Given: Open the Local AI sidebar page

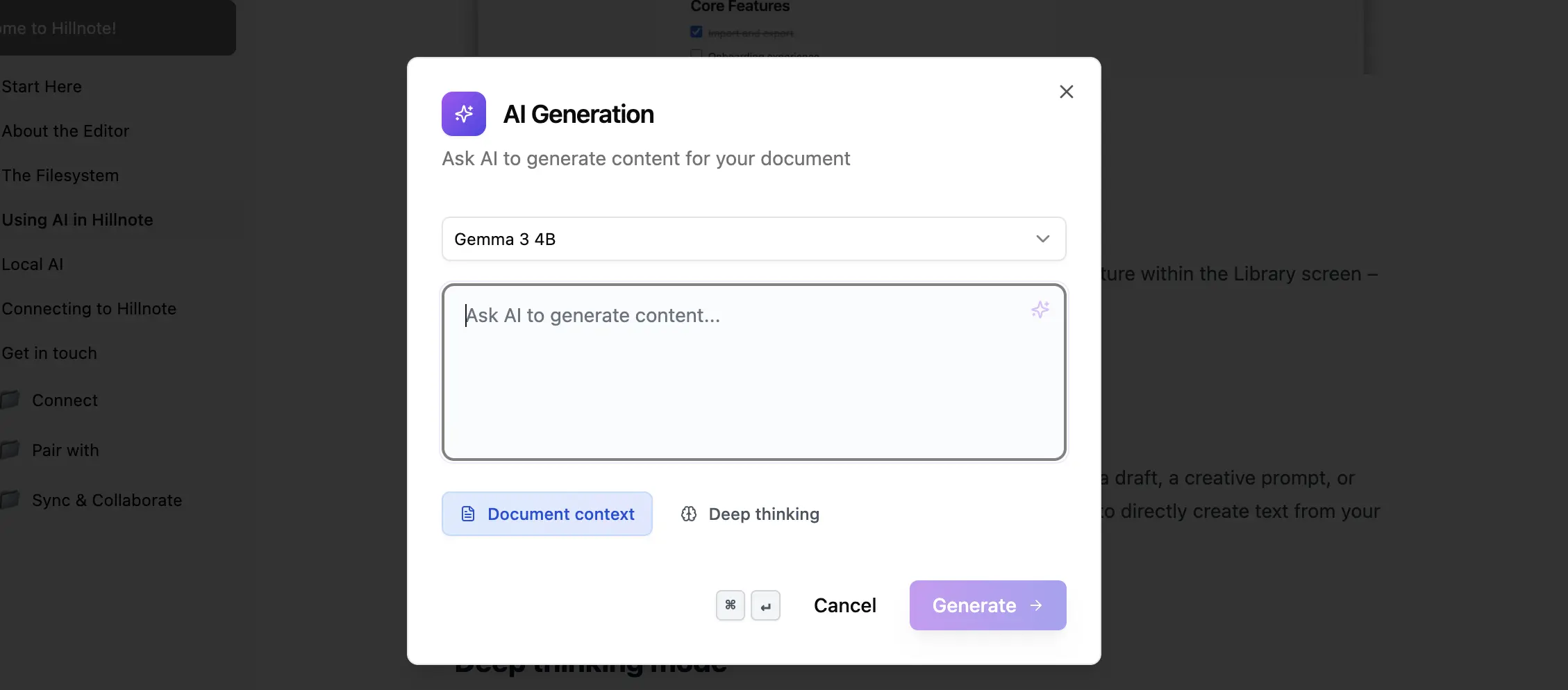Looking at the screenshot, I should click(33, 264).
